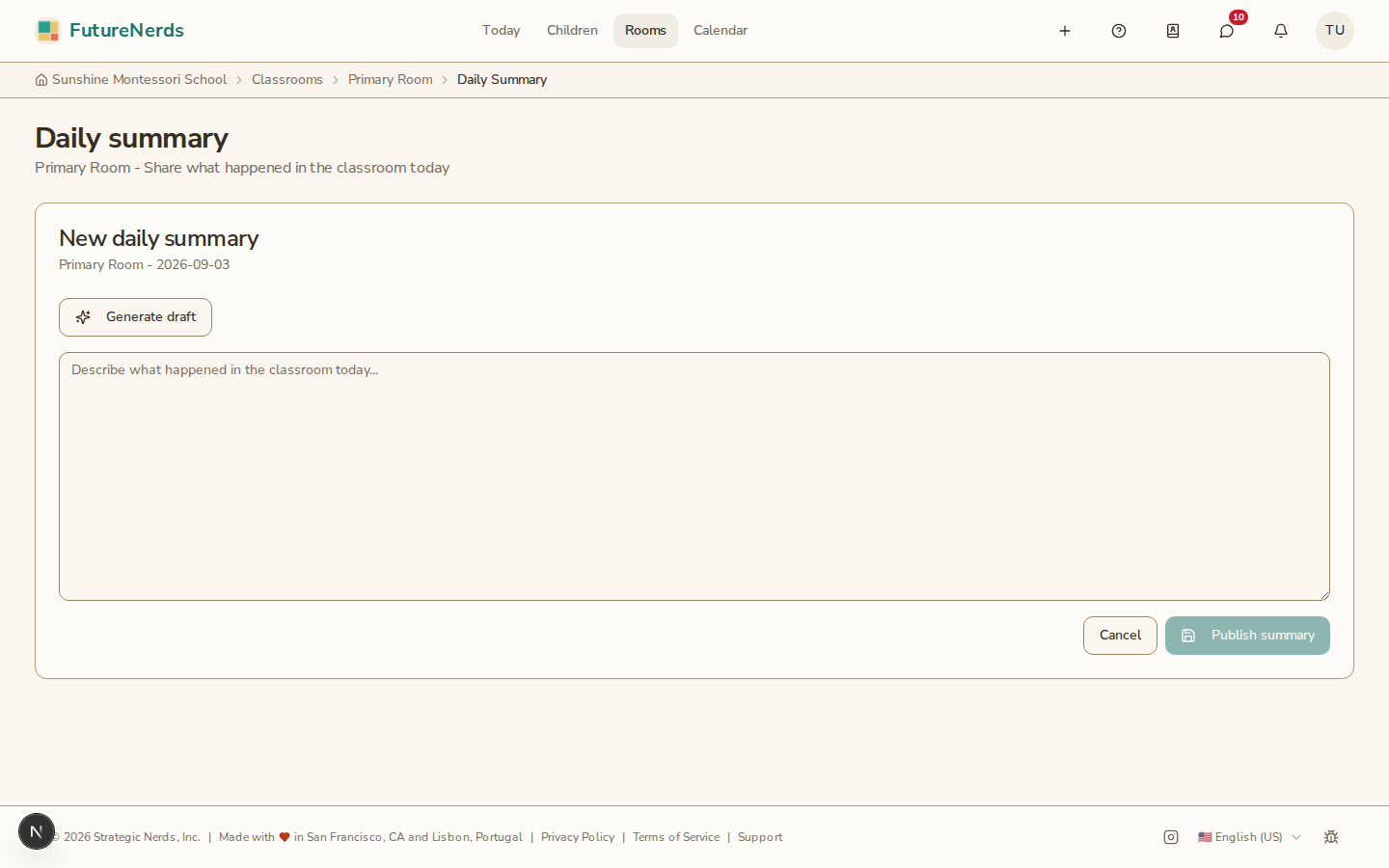Click the home icon in breadcrumb
The width and height of the screenshot is (1389, 868).
[41, 80]
